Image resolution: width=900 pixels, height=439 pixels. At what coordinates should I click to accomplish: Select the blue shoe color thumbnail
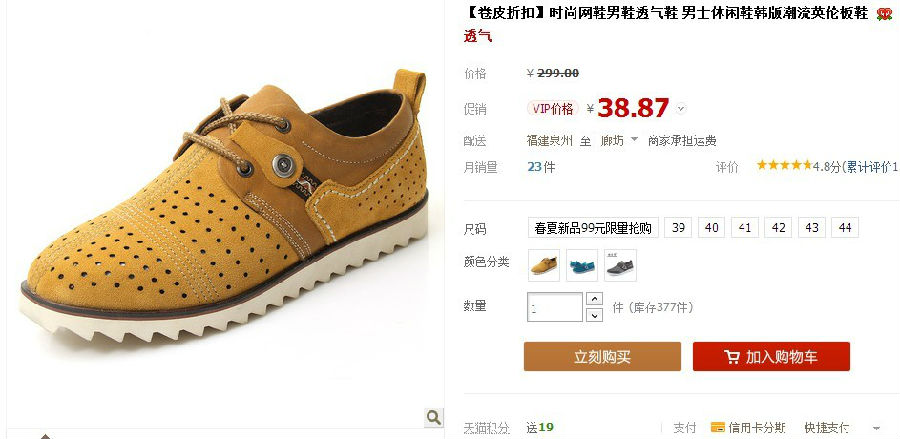click(x=582, y=265)
